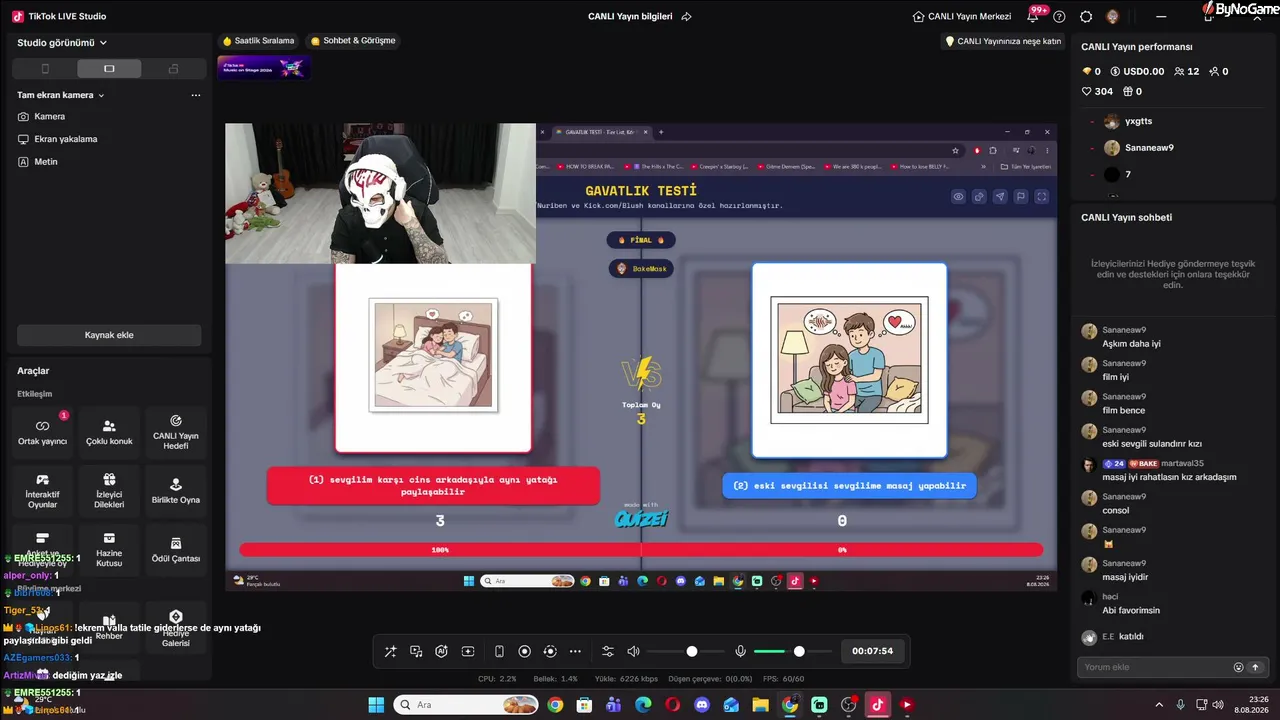Screen dimensions: 1280x720
Task: Select the Metin source
Action: pos(38,161)
